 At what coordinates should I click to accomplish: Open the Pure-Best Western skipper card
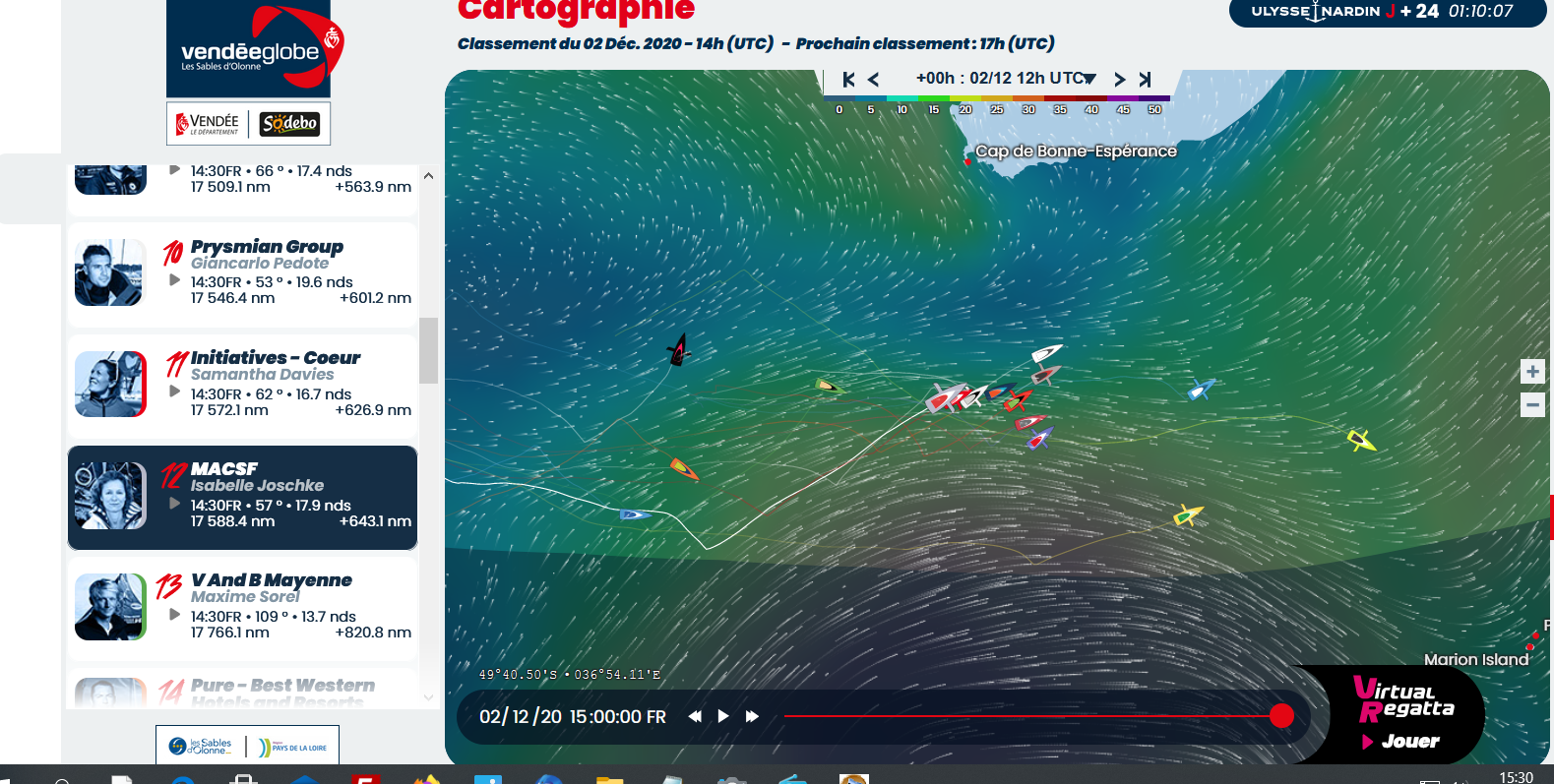coord(242,689)
